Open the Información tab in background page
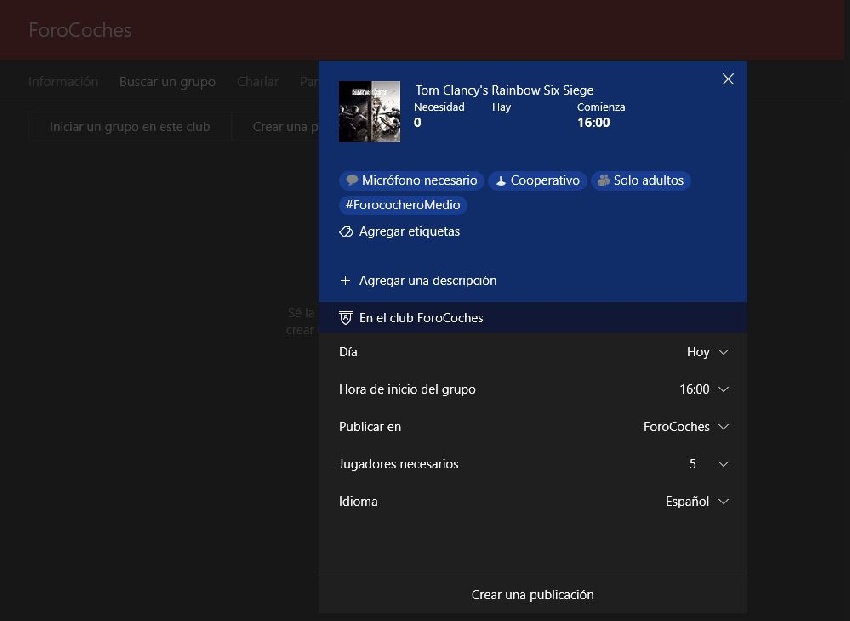This screenshot has width=850, height=621. click(63, 82)
